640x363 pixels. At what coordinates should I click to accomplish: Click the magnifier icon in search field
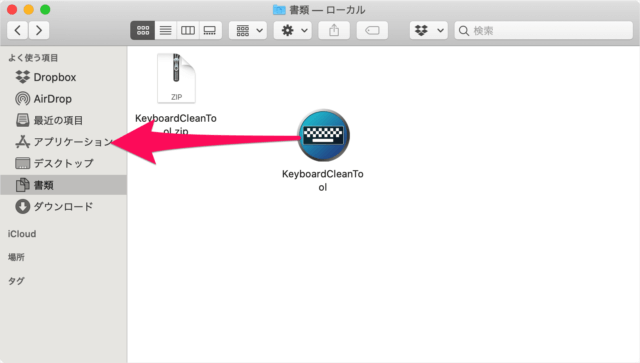(464, 31)
